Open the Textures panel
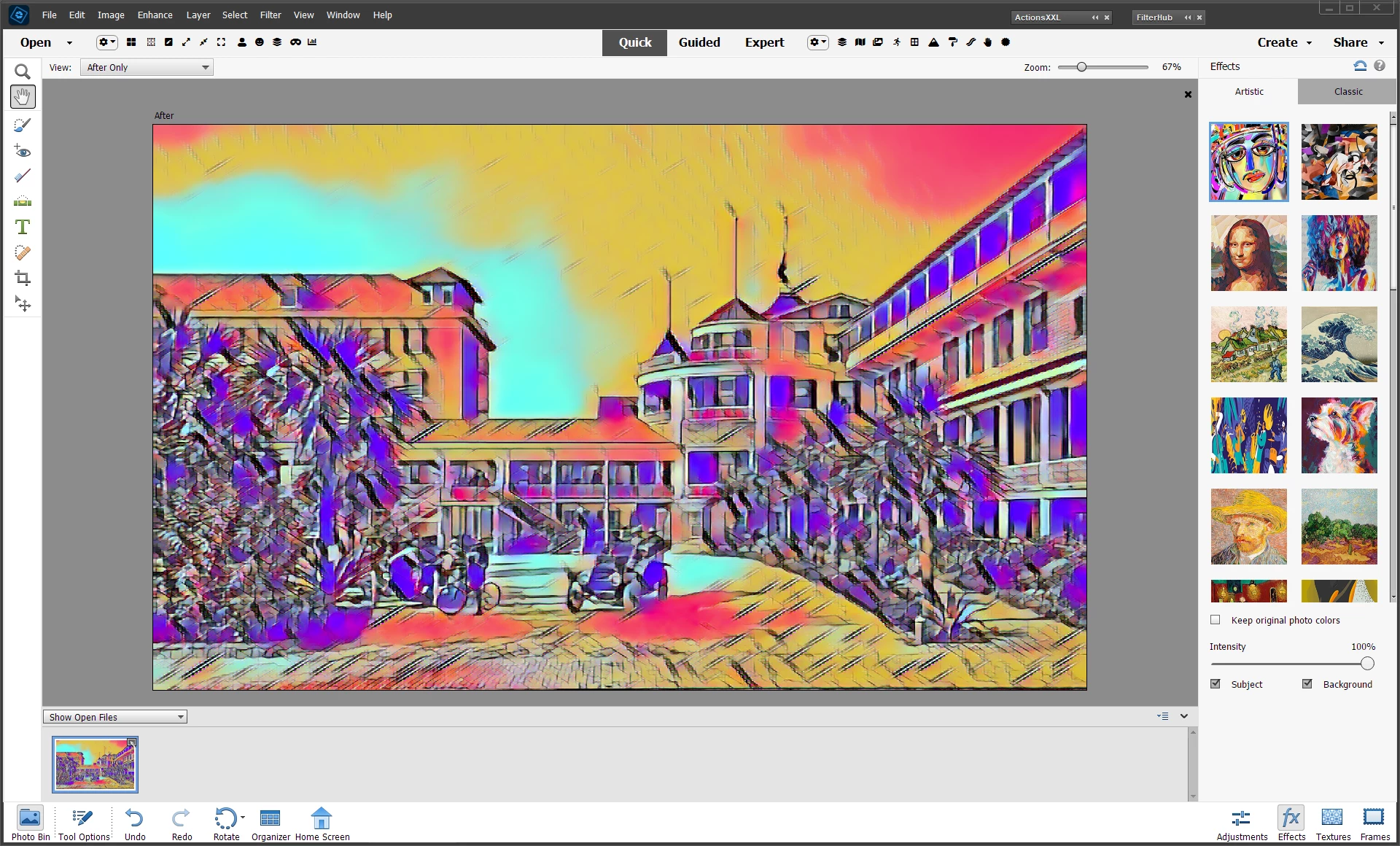Screen dimensions: 1400x846 click(1332, 823)
